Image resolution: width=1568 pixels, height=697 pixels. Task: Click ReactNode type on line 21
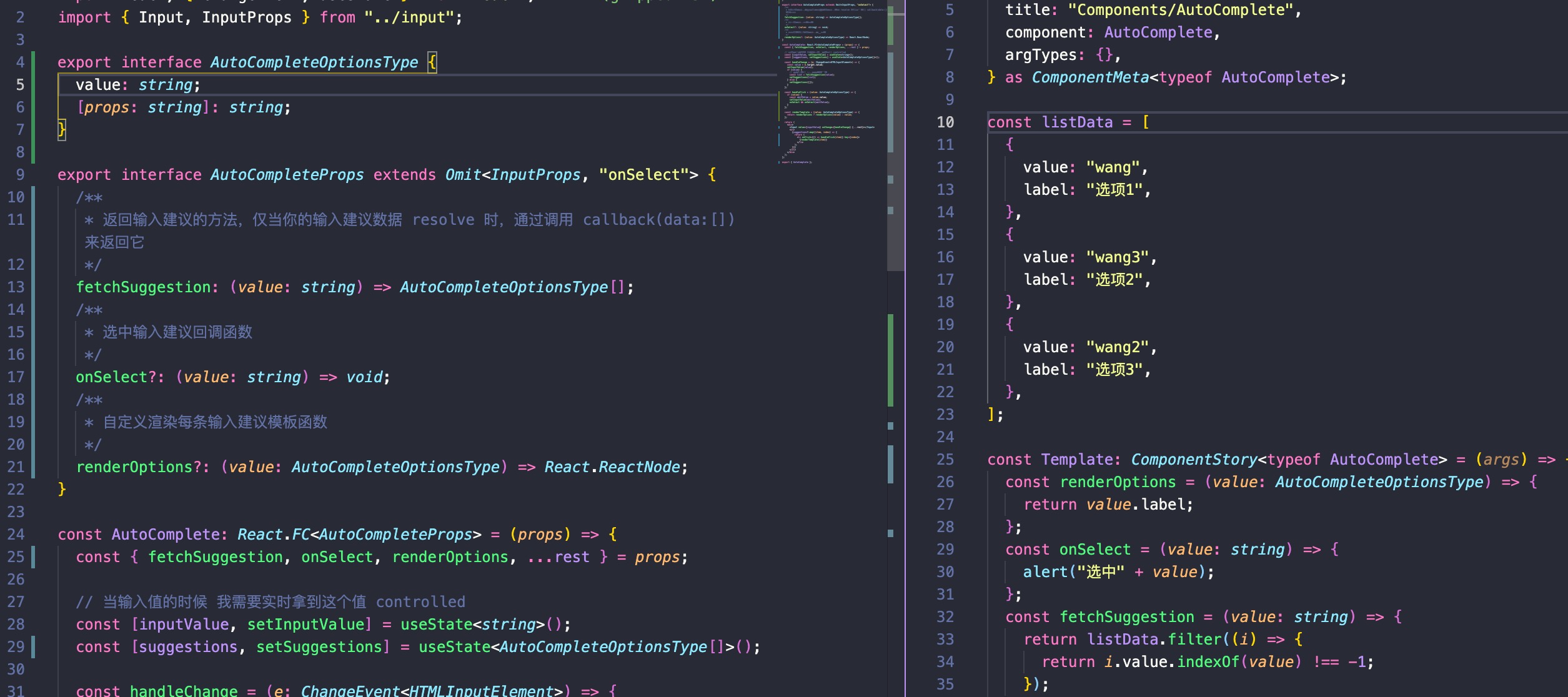pos(638,467)
